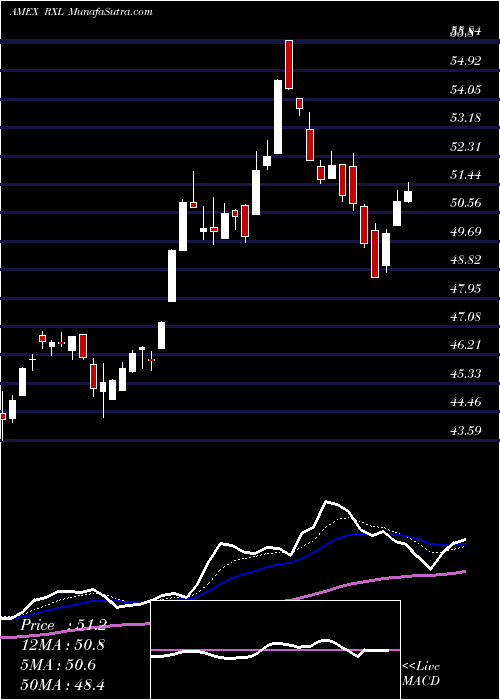
Task: Click the 'Price : 51.2' readout
Action: (x=63, y=626)
